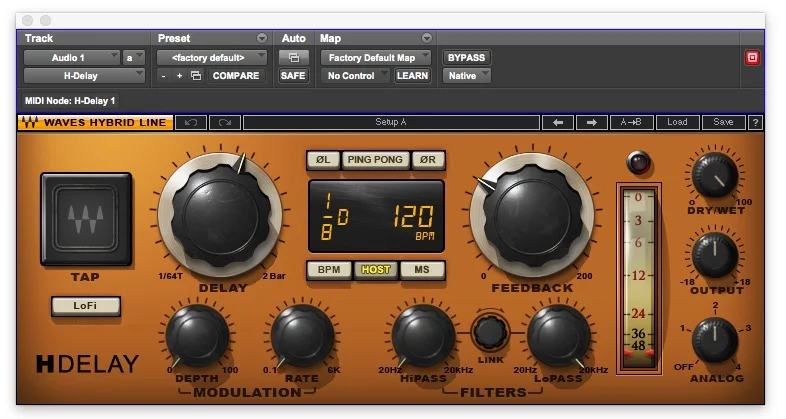Enable PING PONG delay mode
Screen dimensions: 786x419
pos(375,160)
